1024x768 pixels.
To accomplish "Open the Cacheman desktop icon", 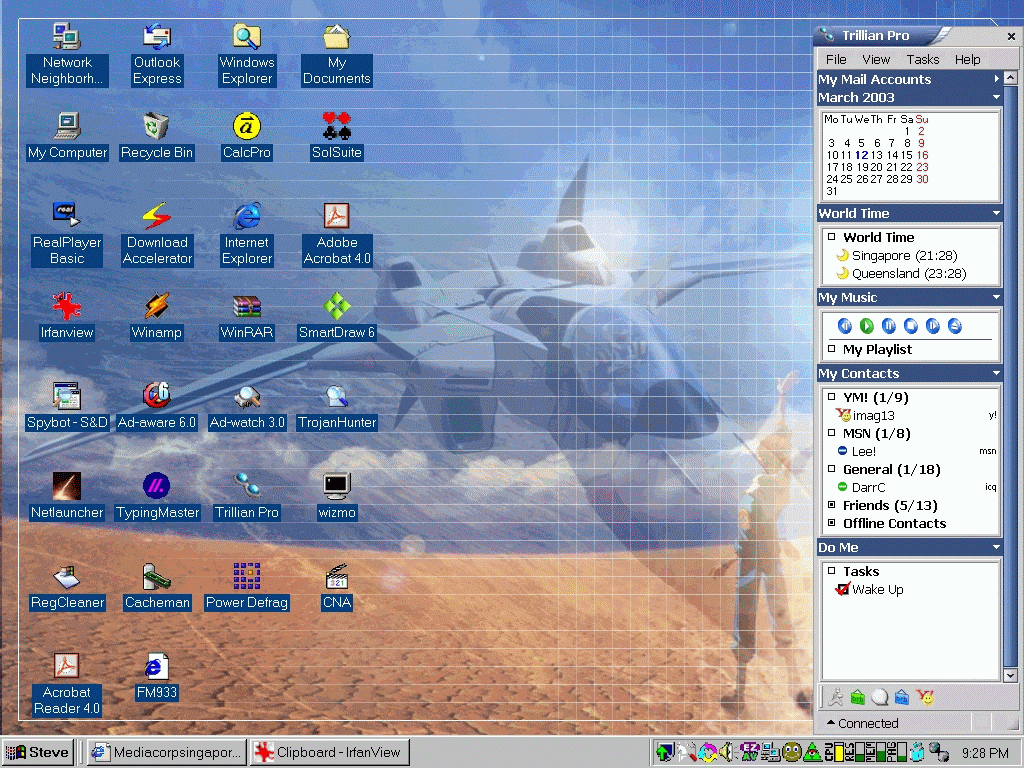I will click(157, 586).
